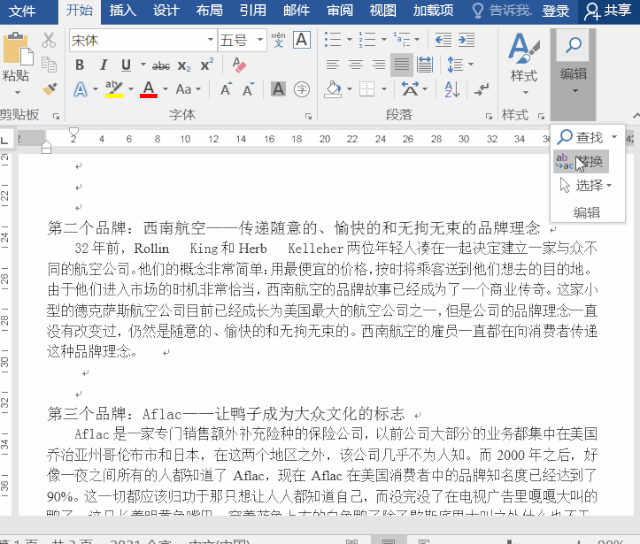Choose 替换 from the editing menu
640x544 pixels.
point(581,162)
